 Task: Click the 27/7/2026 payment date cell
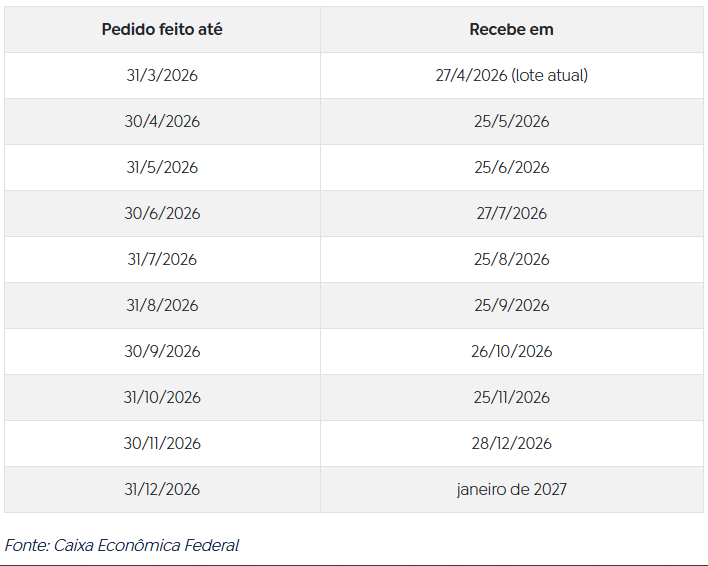point(511,213)
